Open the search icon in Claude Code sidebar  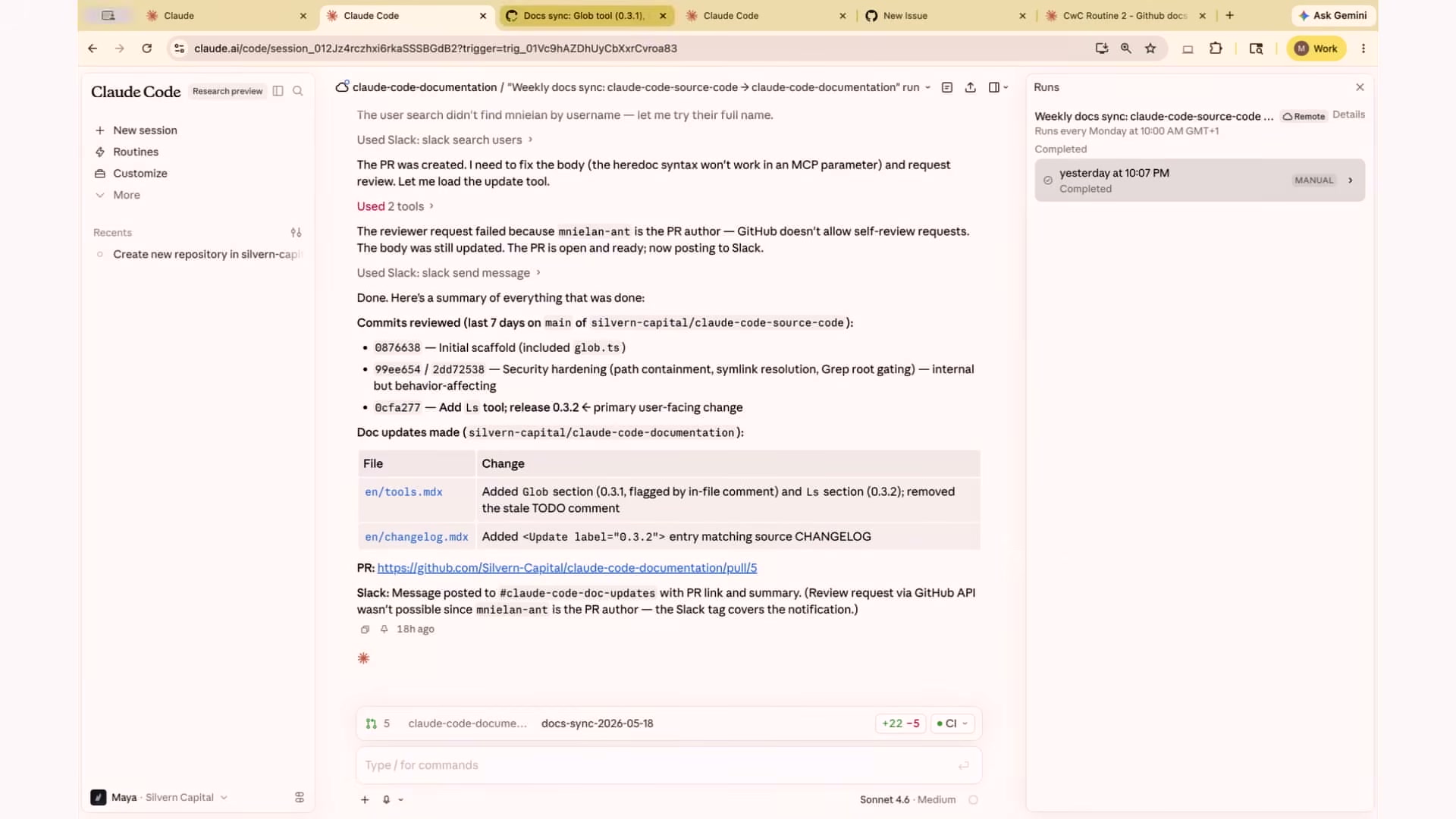tap(298, 91)
